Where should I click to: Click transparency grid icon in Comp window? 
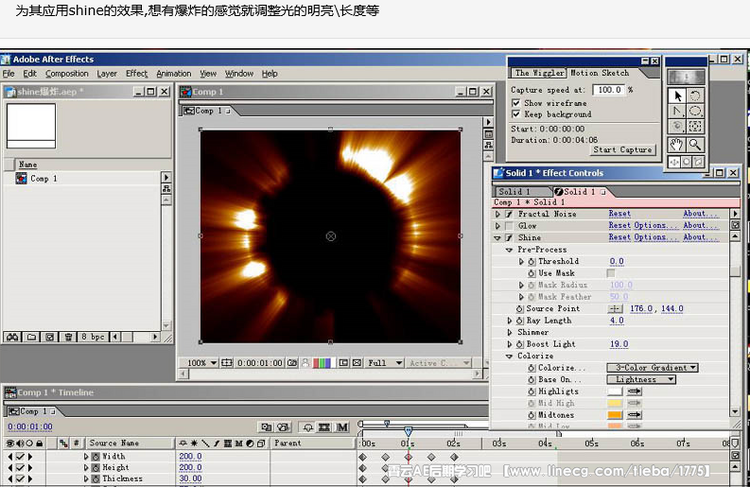357,363
